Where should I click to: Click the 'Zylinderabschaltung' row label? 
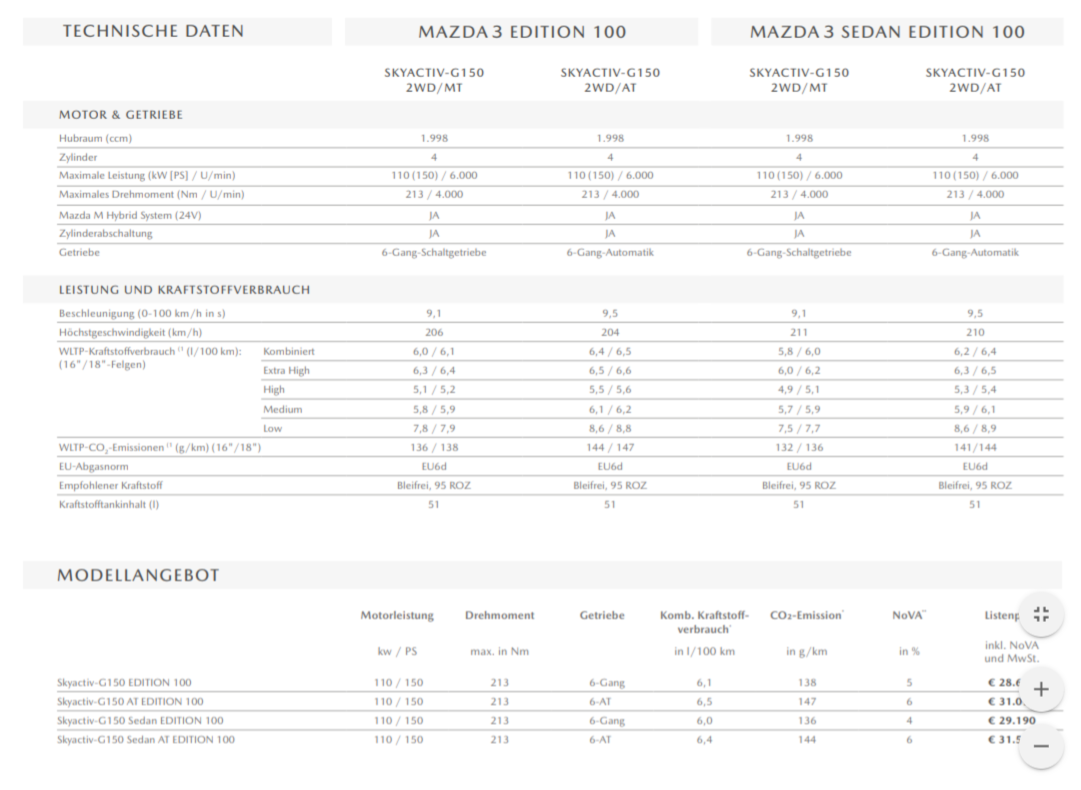105,233
